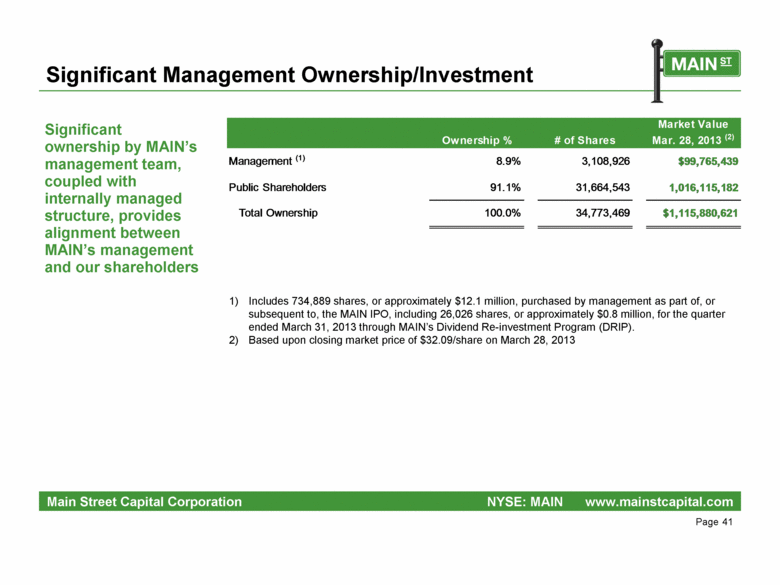Click the $1,115,880,621 total market value
The height and width of the screenshot is (585, 780).
pos(700,213)
